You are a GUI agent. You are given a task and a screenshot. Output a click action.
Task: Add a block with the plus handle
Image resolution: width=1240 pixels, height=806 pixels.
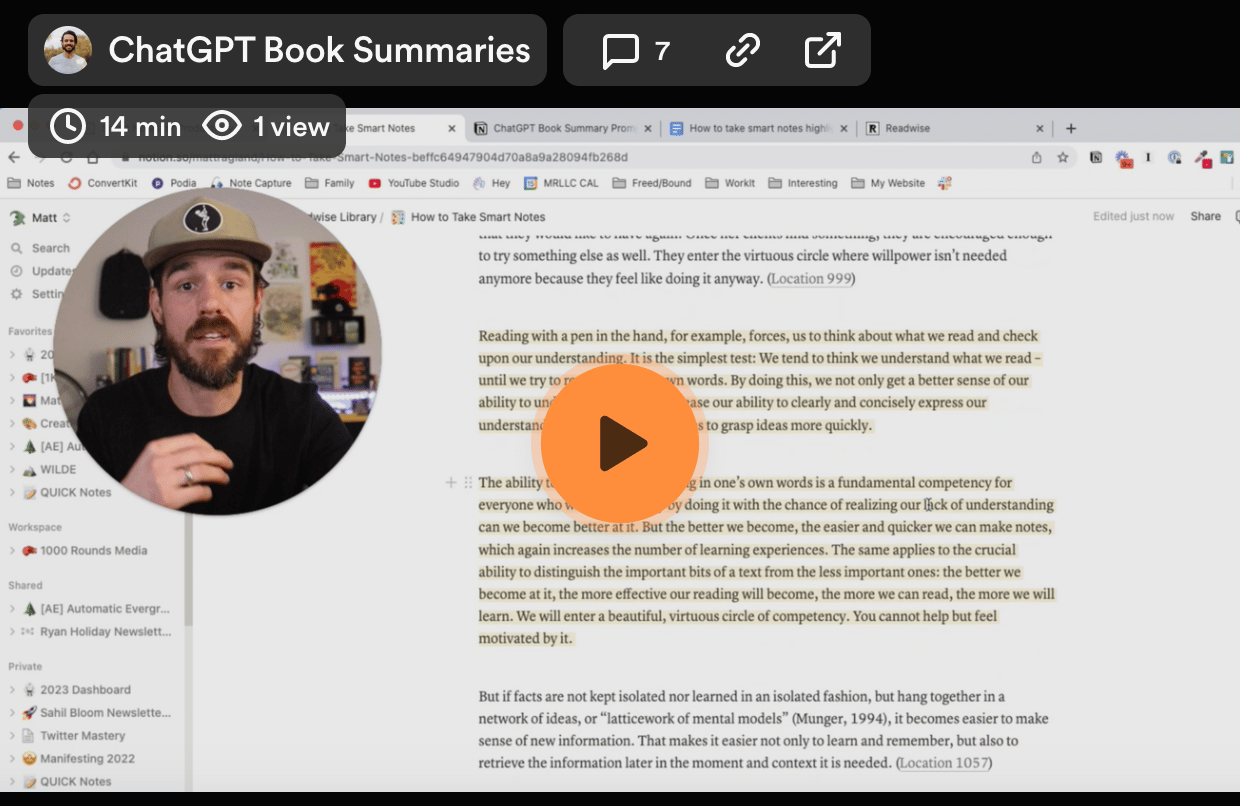(450, 483)
